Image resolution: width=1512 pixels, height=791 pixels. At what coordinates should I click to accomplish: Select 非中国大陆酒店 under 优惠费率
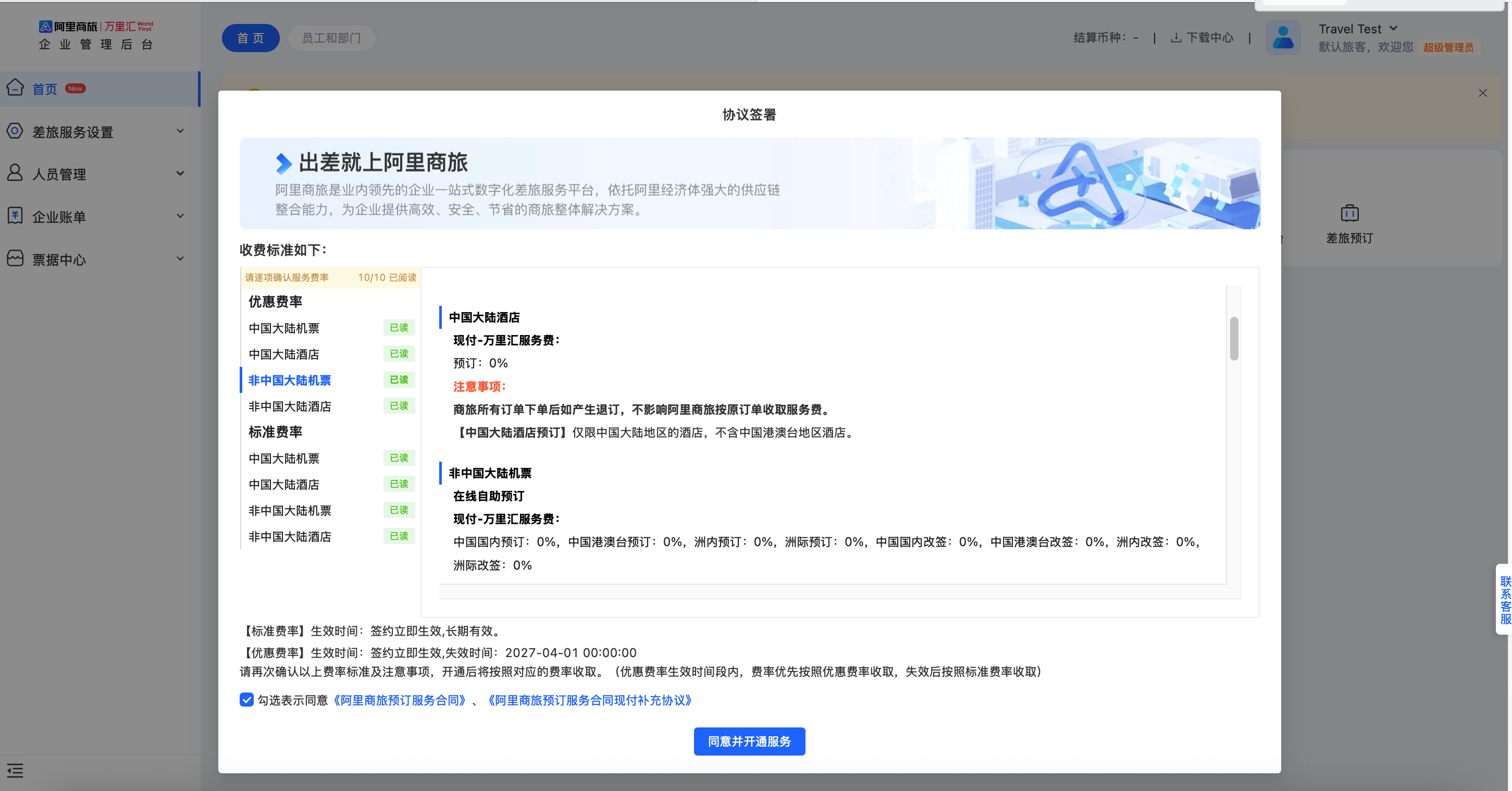click(x=330, y=406)
